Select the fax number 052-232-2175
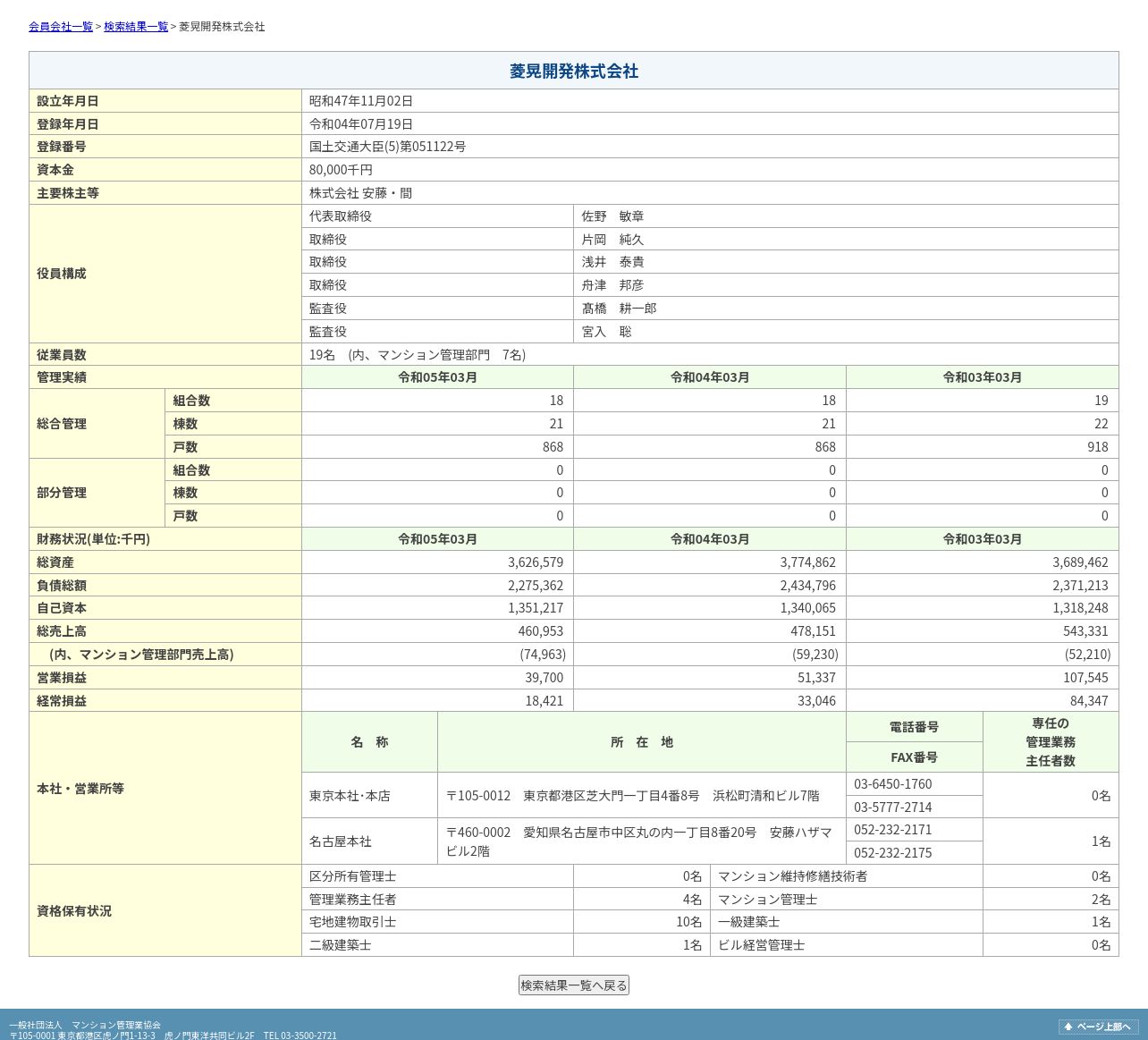Image resolution: width=1148 pixels, height=1040 pixels. [x=892, y=853]
